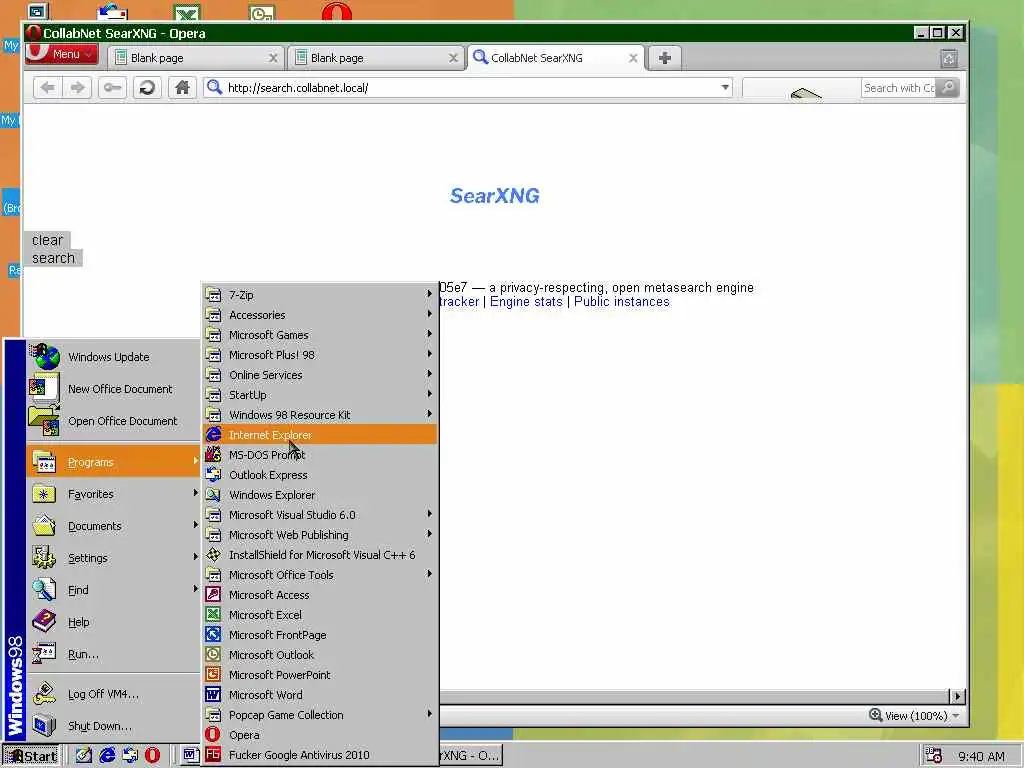The image size is (1024, 768).
Task: Select Open Office Document
Action: pos(113,421)
